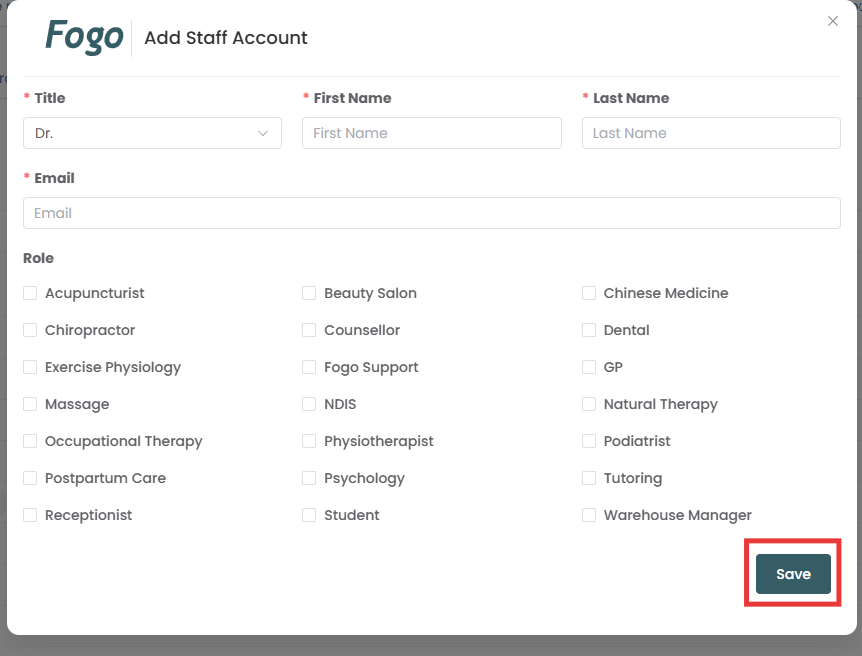Image resolution: width=862 pixels, height=656 pixels.
Task: Toggle the Dental role checkbox
Action: (589, 330)
